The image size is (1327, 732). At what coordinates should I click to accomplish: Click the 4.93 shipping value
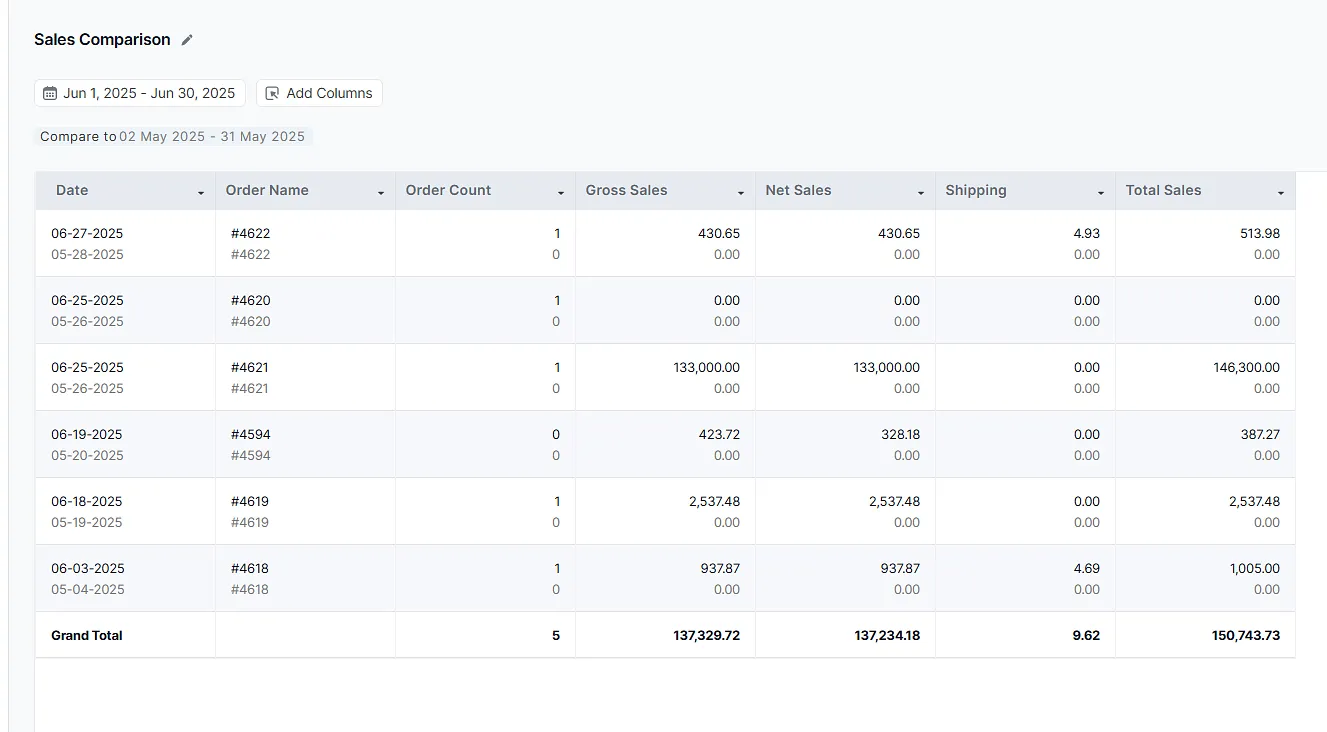1086,233
